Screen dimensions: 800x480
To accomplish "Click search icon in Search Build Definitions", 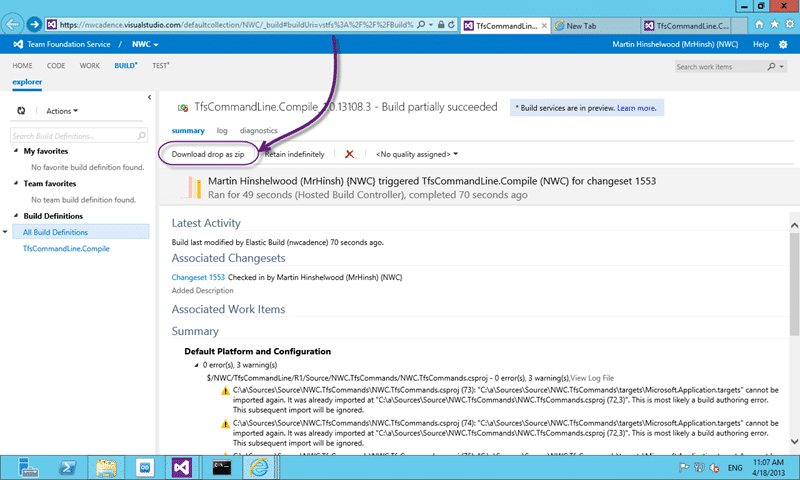I will 141,136.
